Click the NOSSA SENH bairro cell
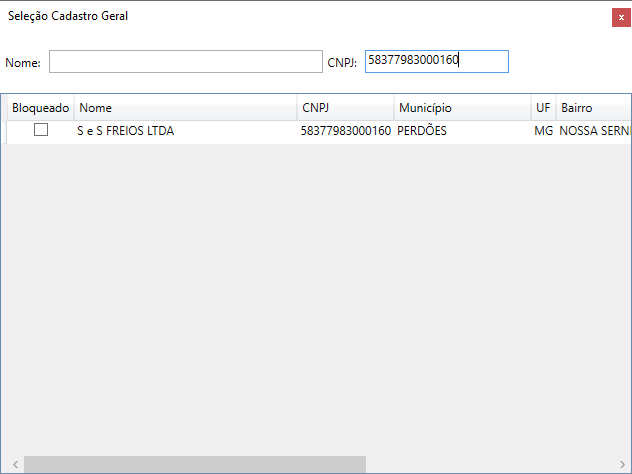Image resolution: width=632 pixels, height=474 pixels. [x=594, y=131]
